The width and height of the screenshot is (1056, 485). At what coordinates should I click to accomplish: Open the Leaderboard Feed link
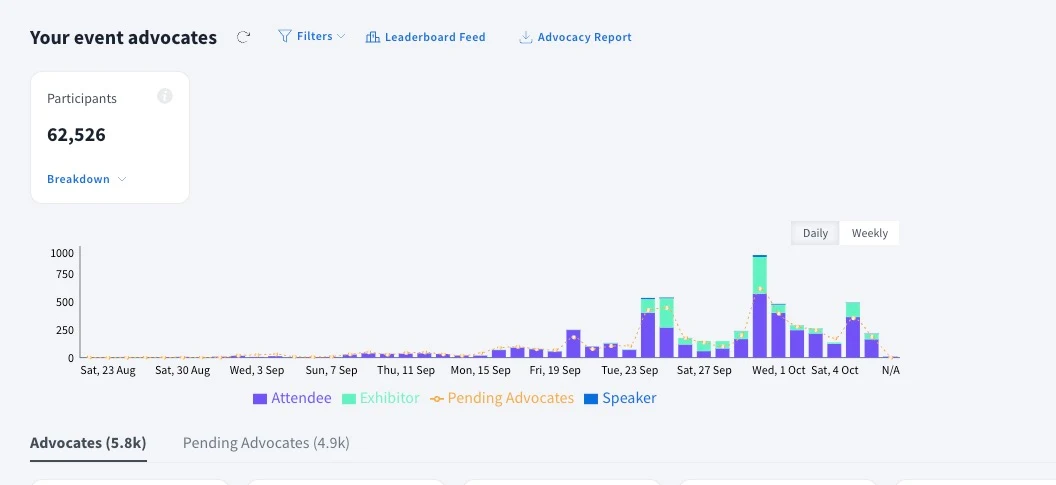click(434, 37)
